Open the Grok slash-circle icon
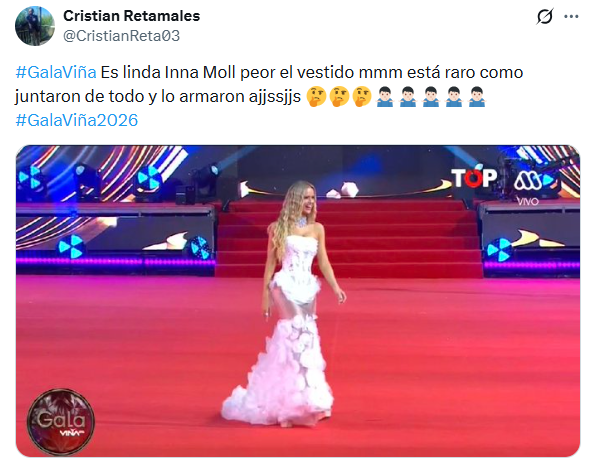596x472 pixels. tap(544, 16)
